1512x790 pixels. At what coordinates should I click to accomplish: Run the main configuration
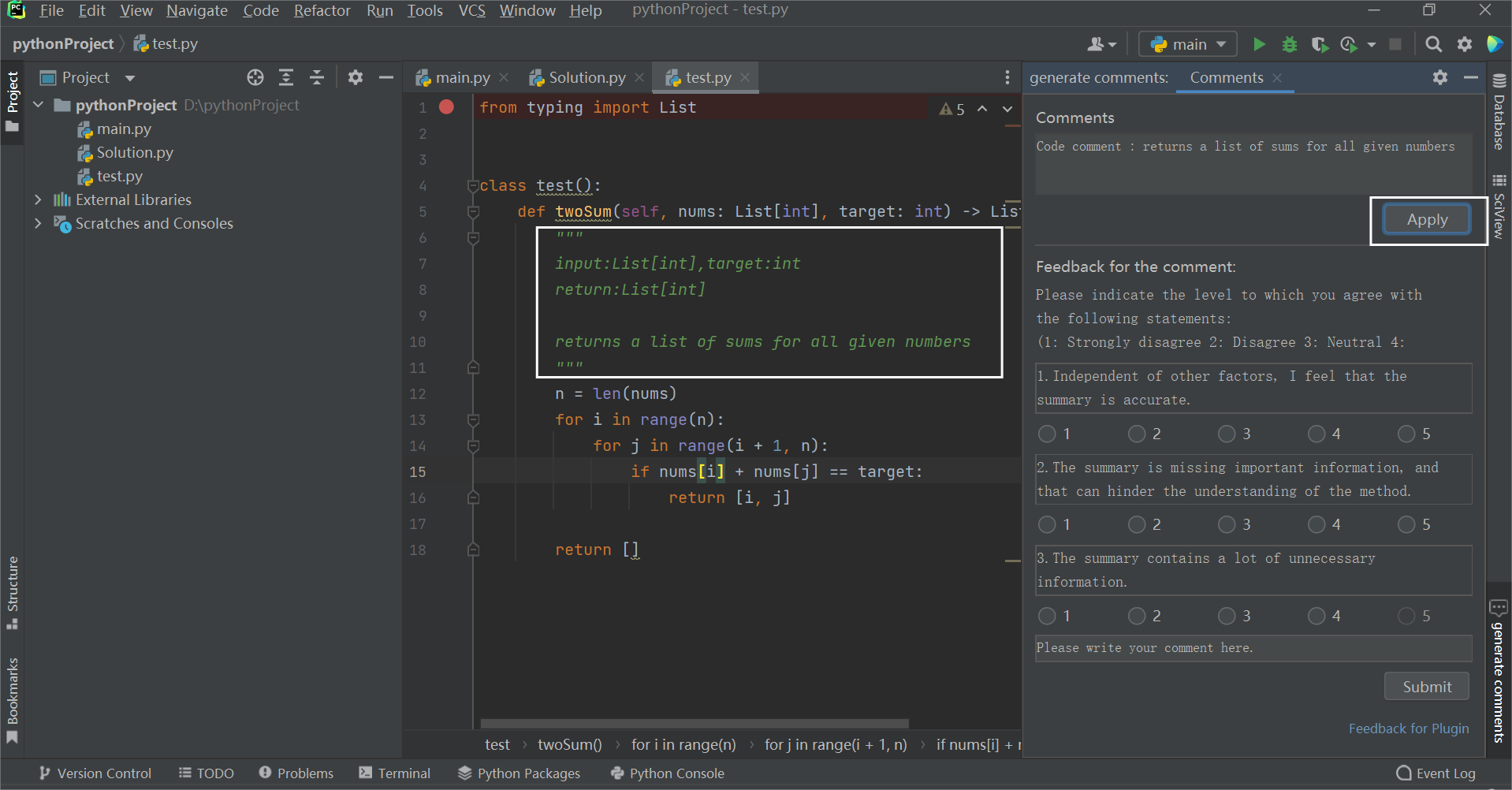point(1259,44)
